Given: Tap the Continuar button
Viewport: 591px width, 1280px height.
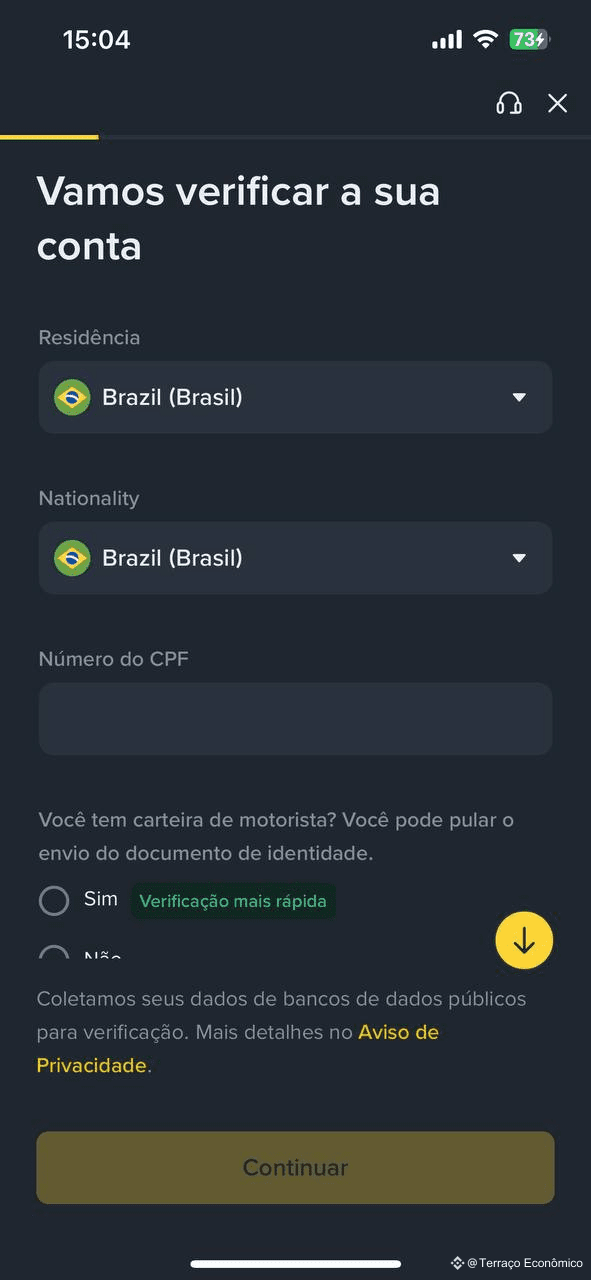Looking at the screenshot, I should point(295,1168).
